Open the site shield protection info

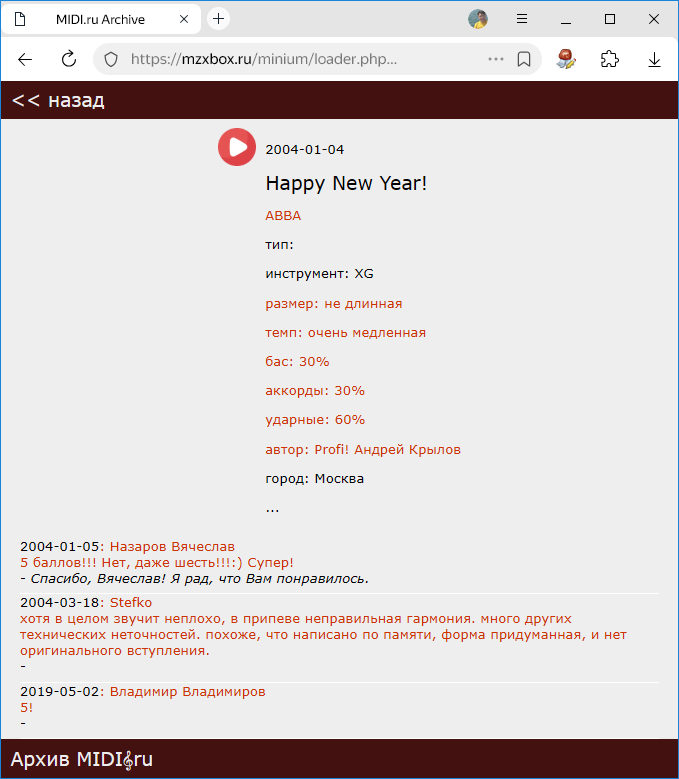coord(111,60)
